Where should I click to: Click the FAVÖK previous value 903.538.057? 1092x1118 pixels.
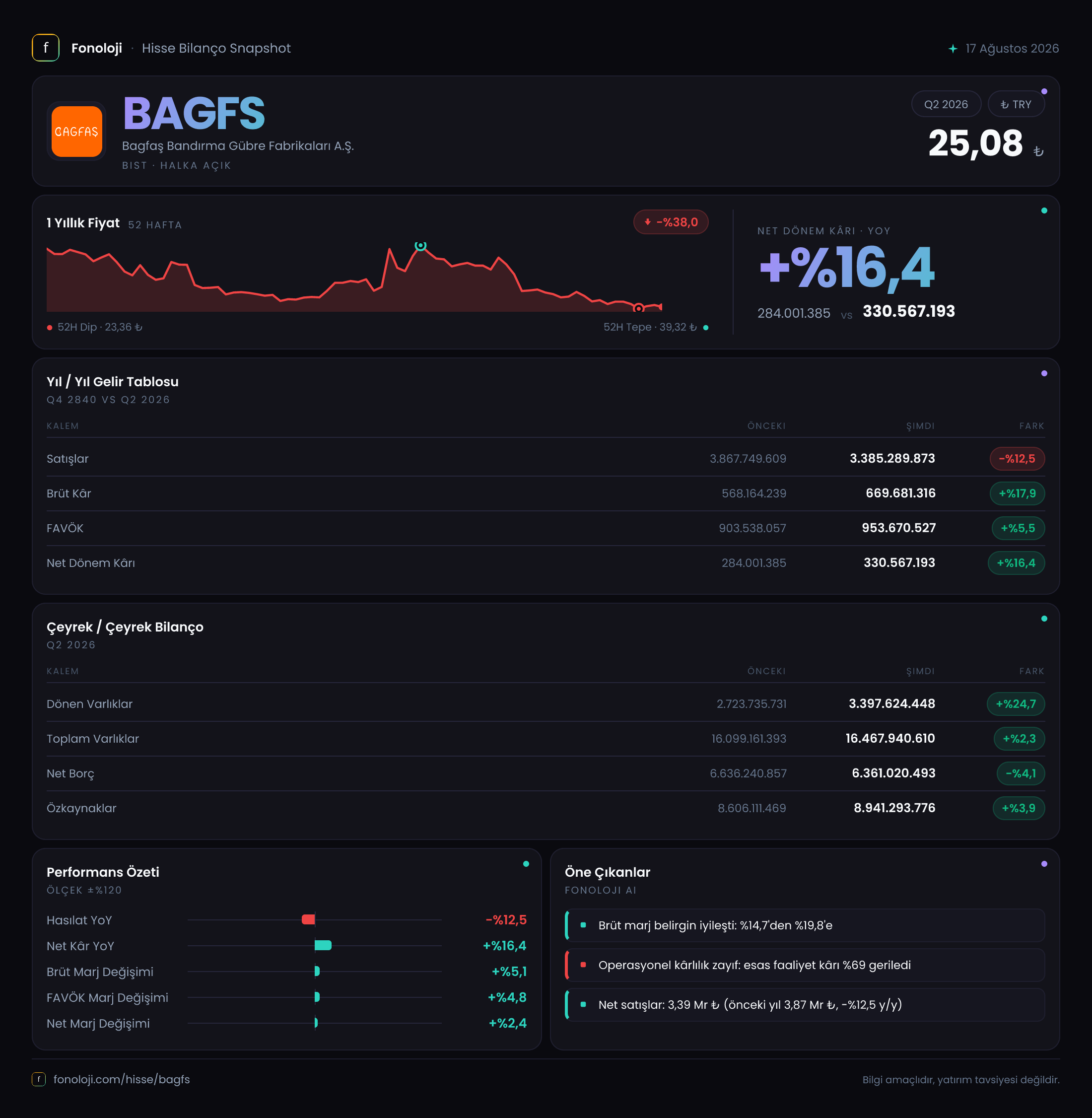point(752,528)
